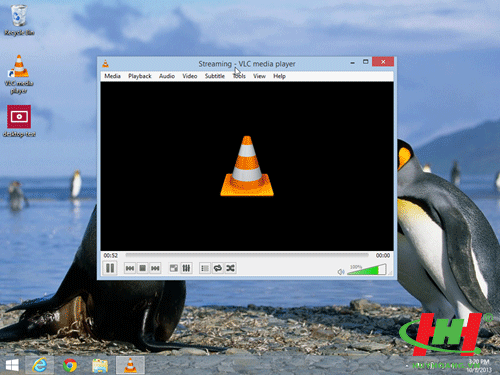Click the playback seek bar
Viewport: 500px width, 375px height.
(247, 255)
